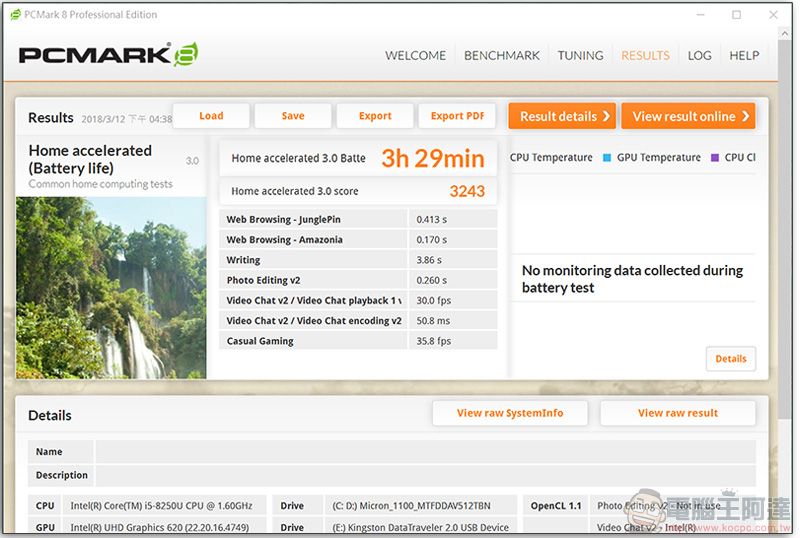Viewport: 800px width, 538px height.
Task: Select the RESULTS tab
Action: [645, 56]
